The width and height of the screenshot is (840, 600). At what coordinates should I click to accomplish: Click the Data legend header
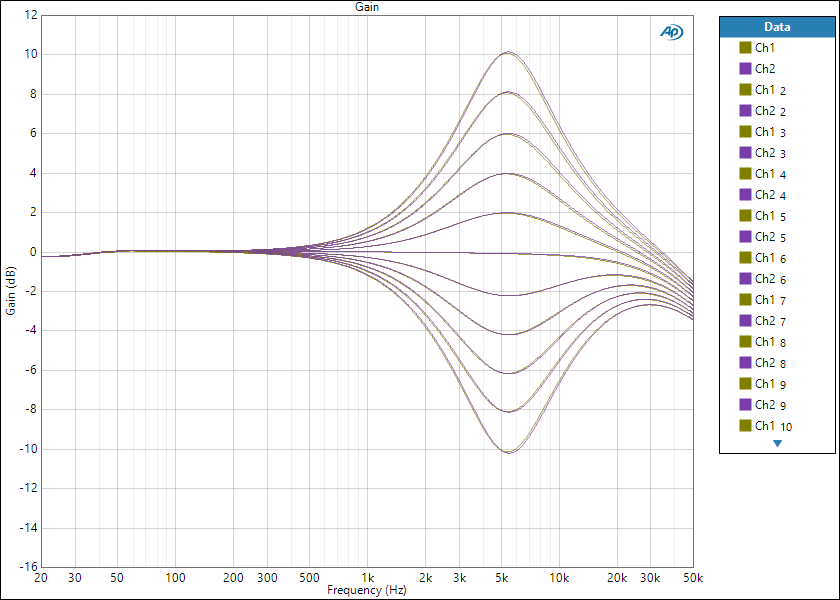tap(777, 27)
